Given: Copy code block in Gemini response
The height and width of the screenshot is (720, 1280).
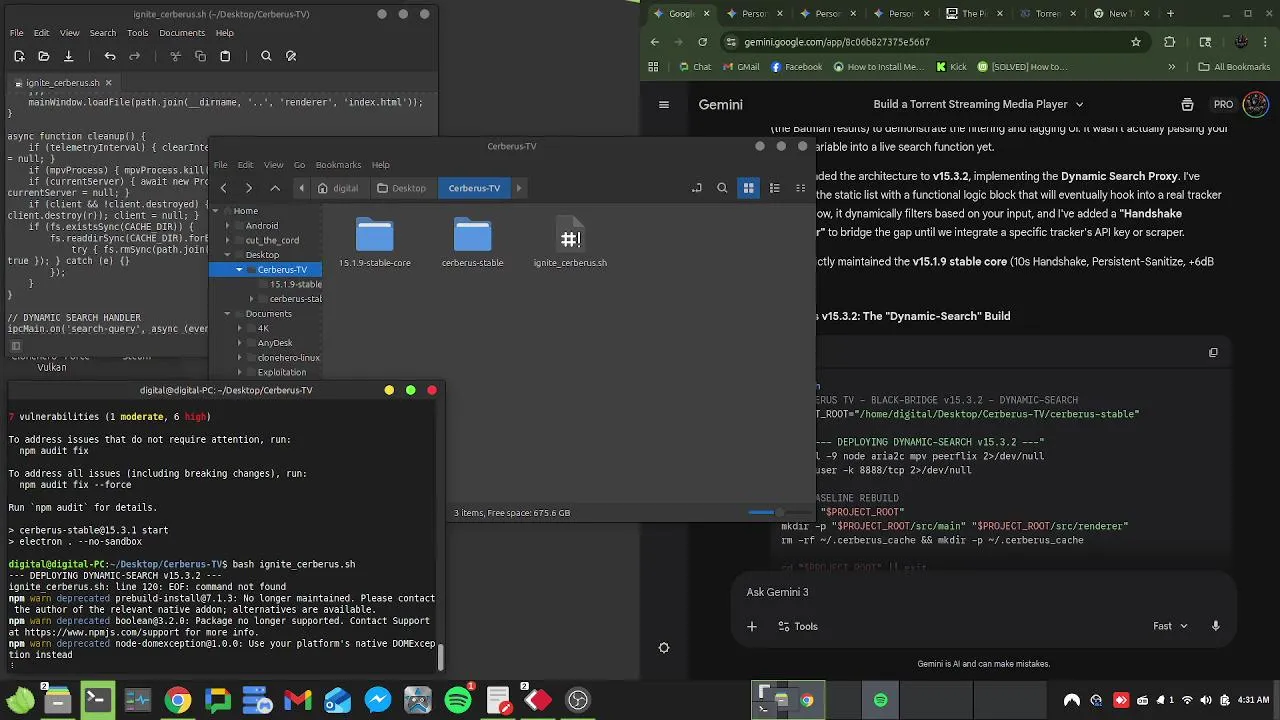Looking at the screenshot, I should pyautogui.click(x=1213, y=352).
